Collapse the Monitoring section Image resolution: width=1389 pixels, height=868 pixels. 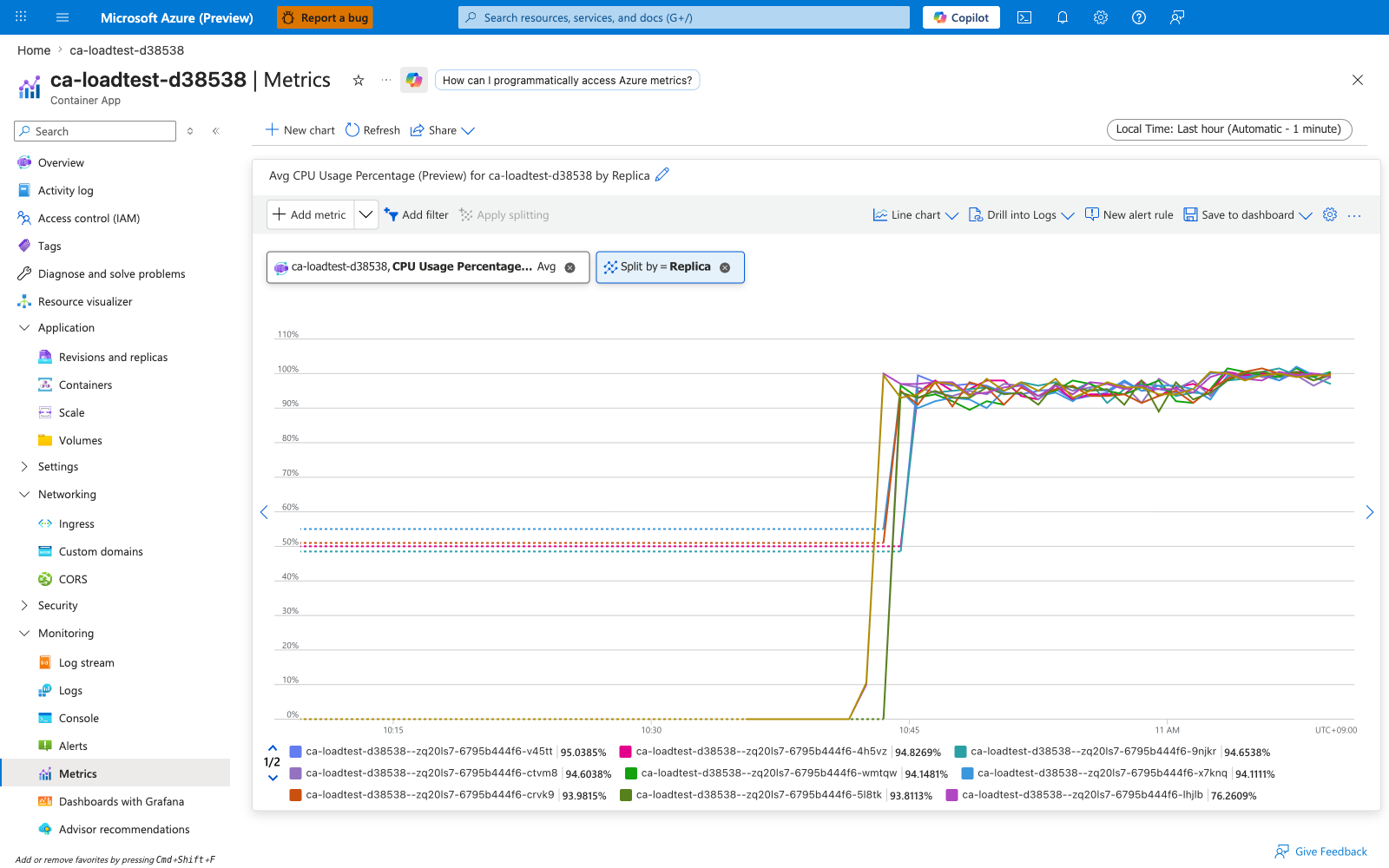pos(24,634)
